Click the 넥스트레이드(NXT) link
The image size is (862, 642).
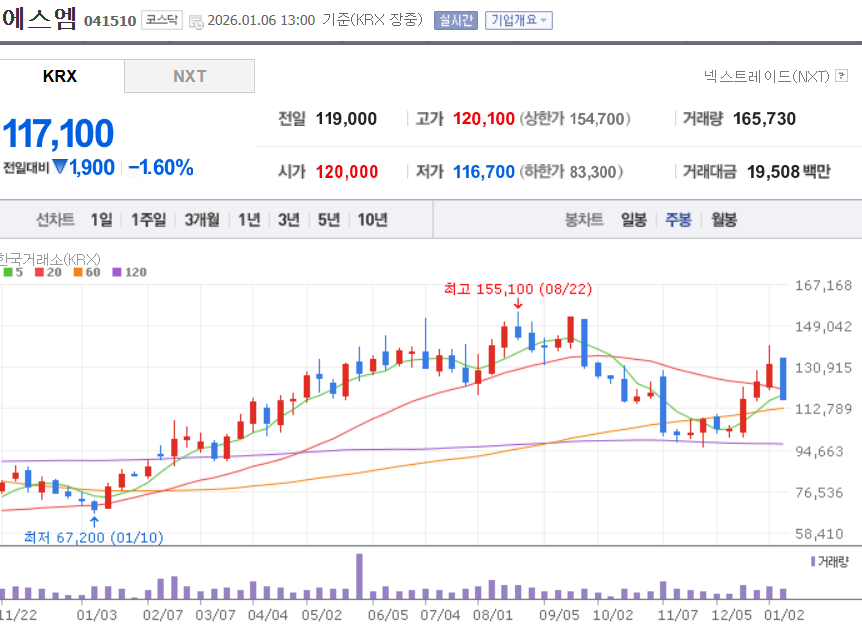(767, 76)
